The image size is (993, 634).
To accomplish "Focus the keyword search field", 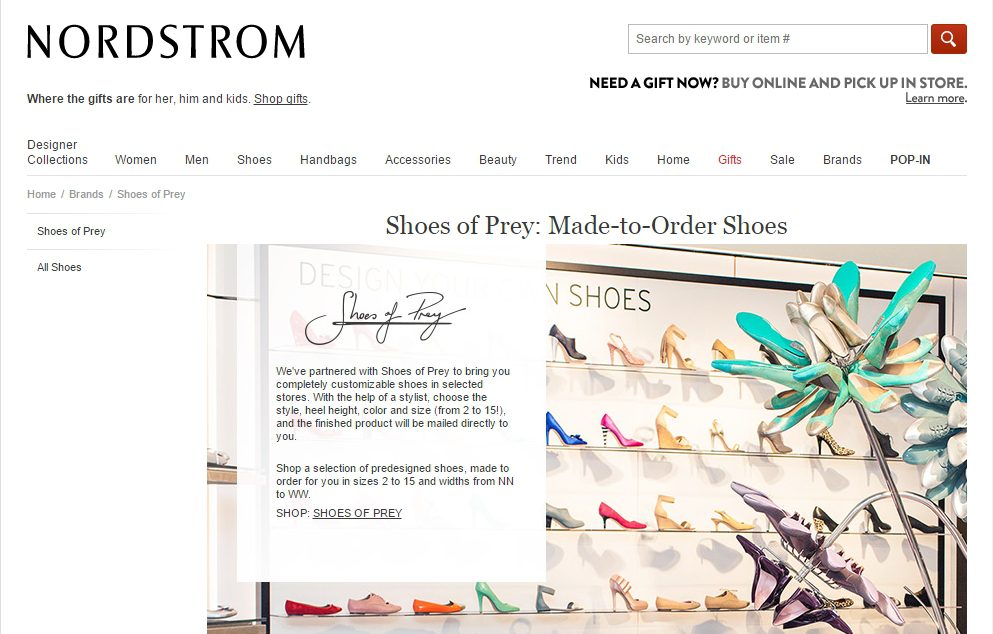I will (778, 39).
